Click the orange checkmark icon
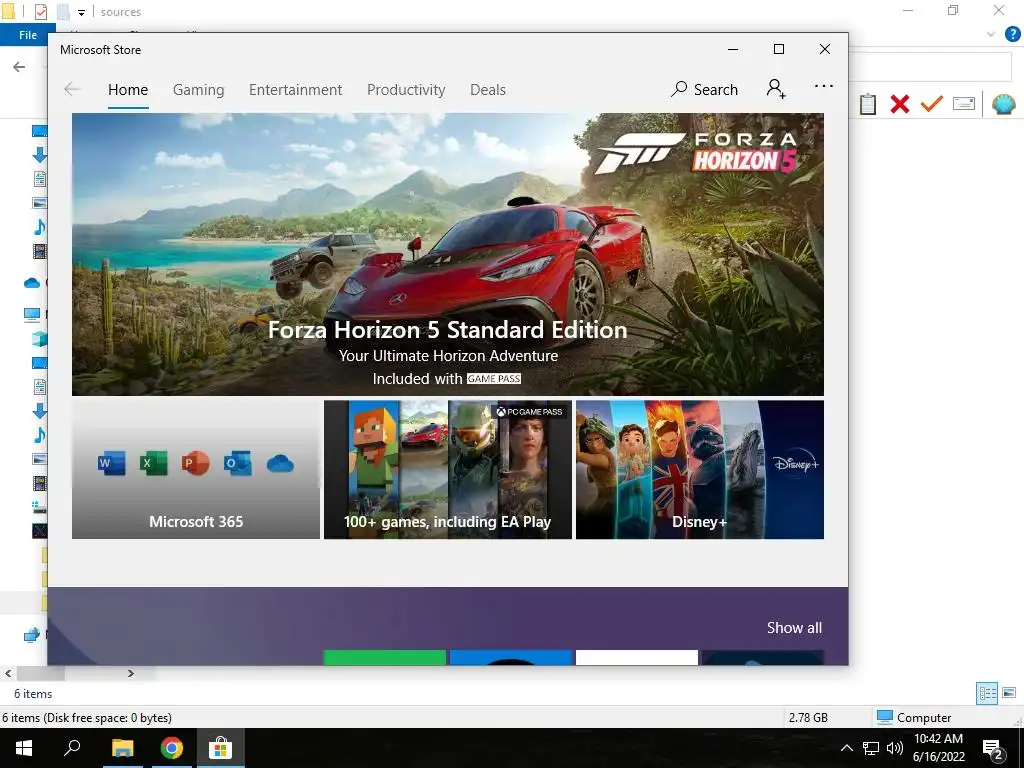This screenshot has width=1024, height=768. (932, 104)
